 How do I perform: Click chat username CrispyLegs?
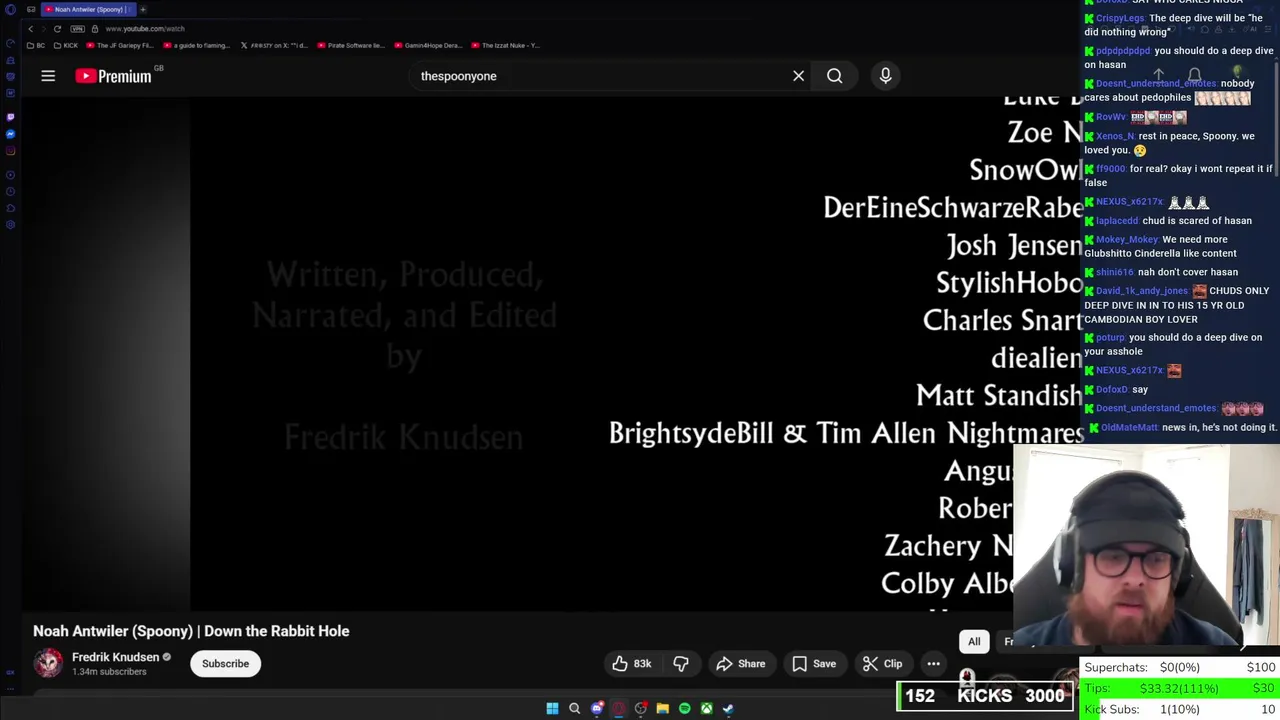[x=1120, y=18]
